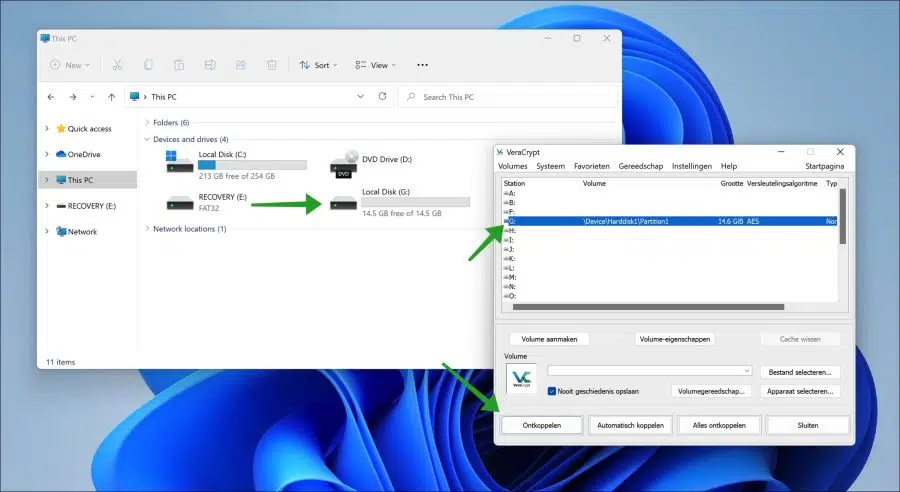Go forward with Explorer's right arrow

(x=73, y=97)
